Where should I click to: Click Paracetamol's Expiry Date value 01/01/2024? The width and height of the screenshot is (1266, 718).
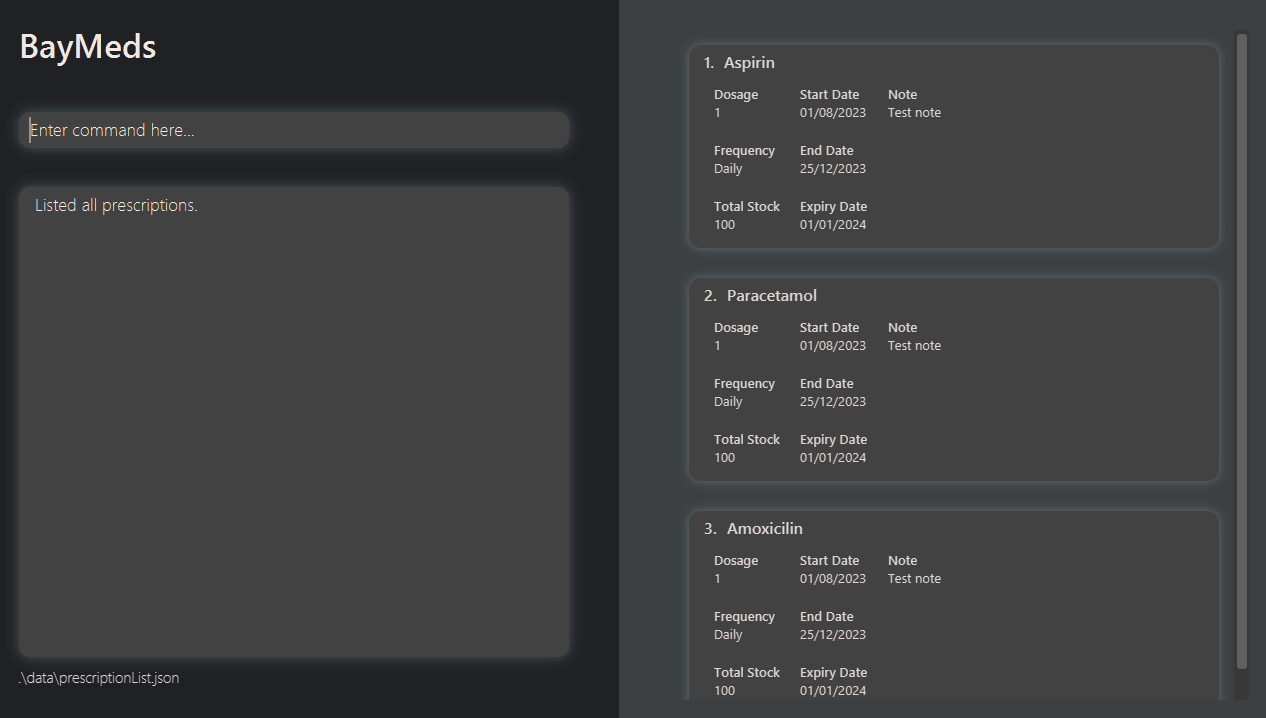click(833, 458)
